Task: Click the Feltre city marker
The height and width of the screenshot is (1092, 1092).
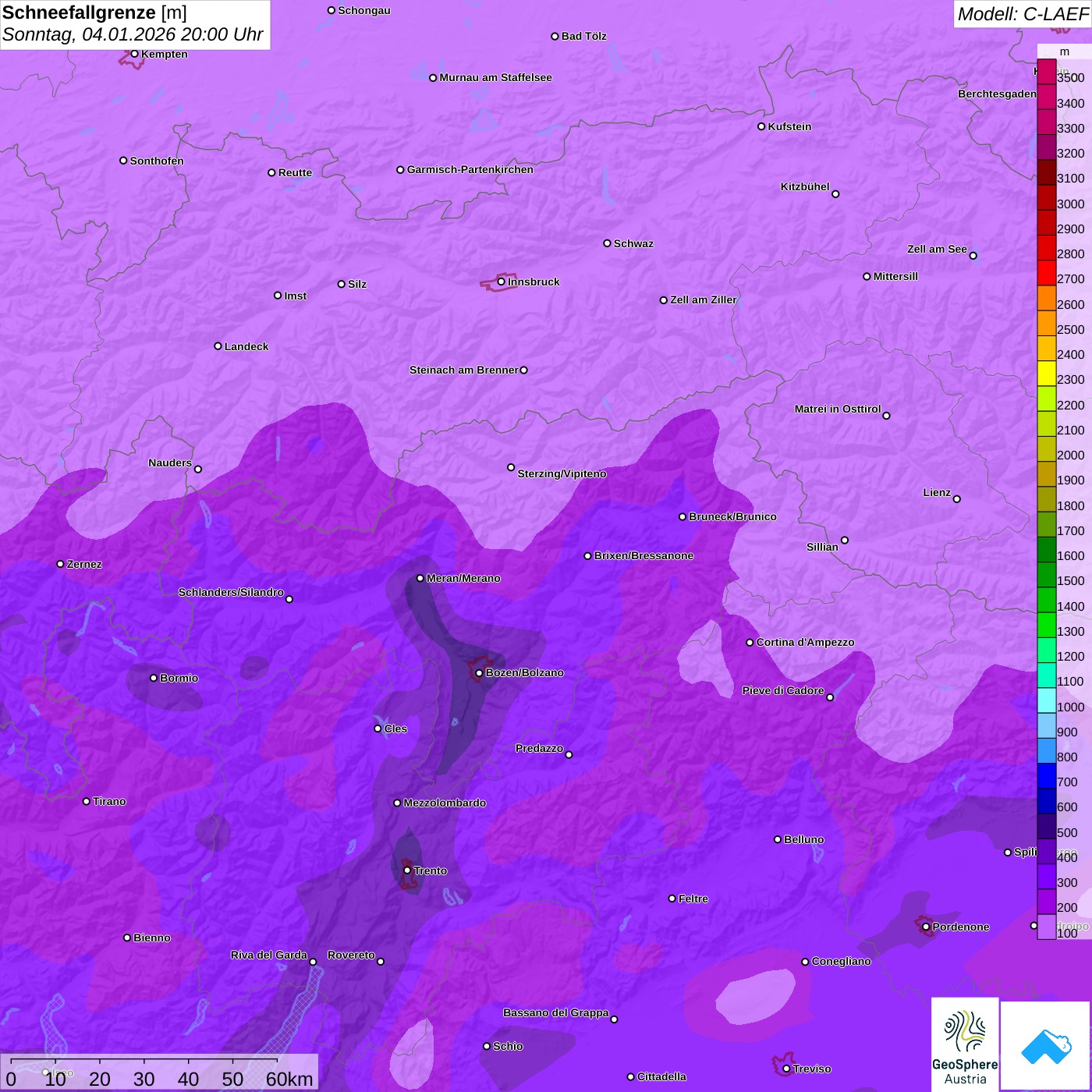Action: click(x=672, y=899)
